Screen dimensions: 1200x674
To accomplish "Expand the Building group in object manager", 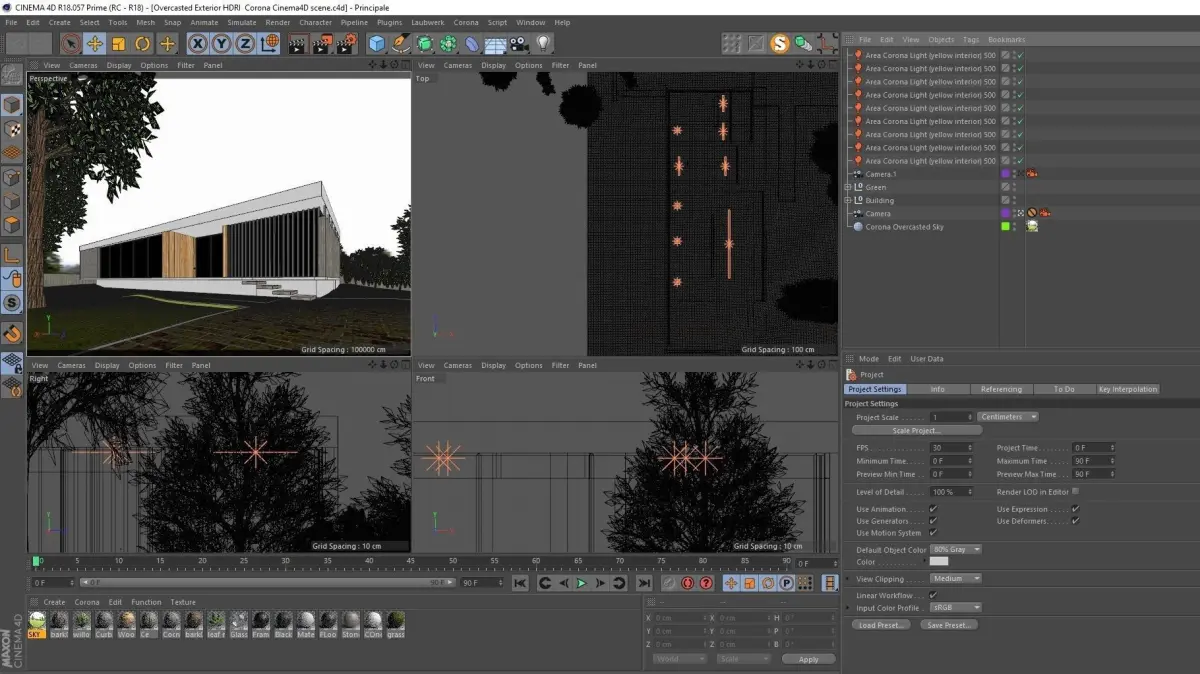I will [x=848, y=200].
